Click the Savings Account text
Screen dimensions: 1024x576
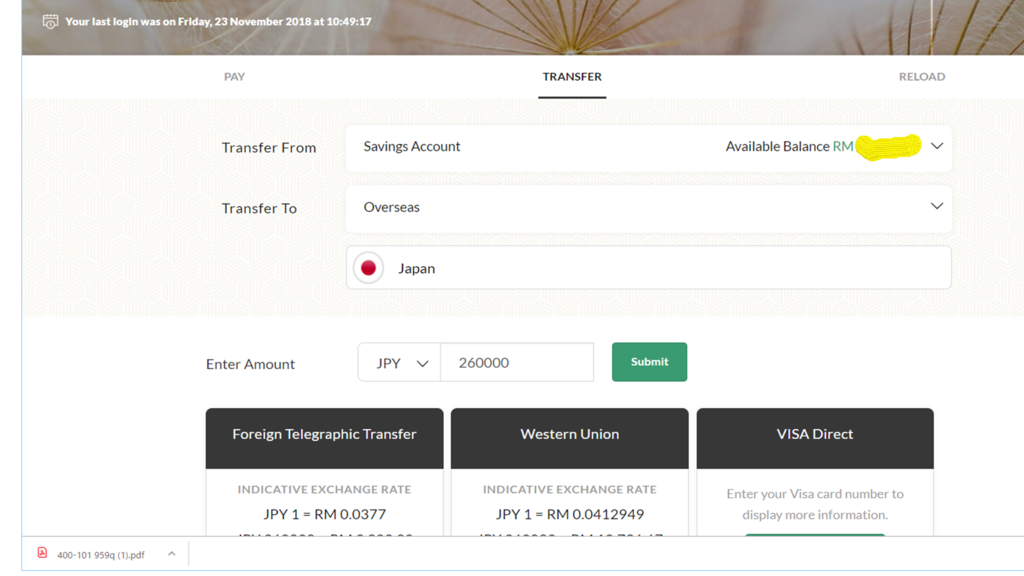pyautogui.click(x=411, y=146)
